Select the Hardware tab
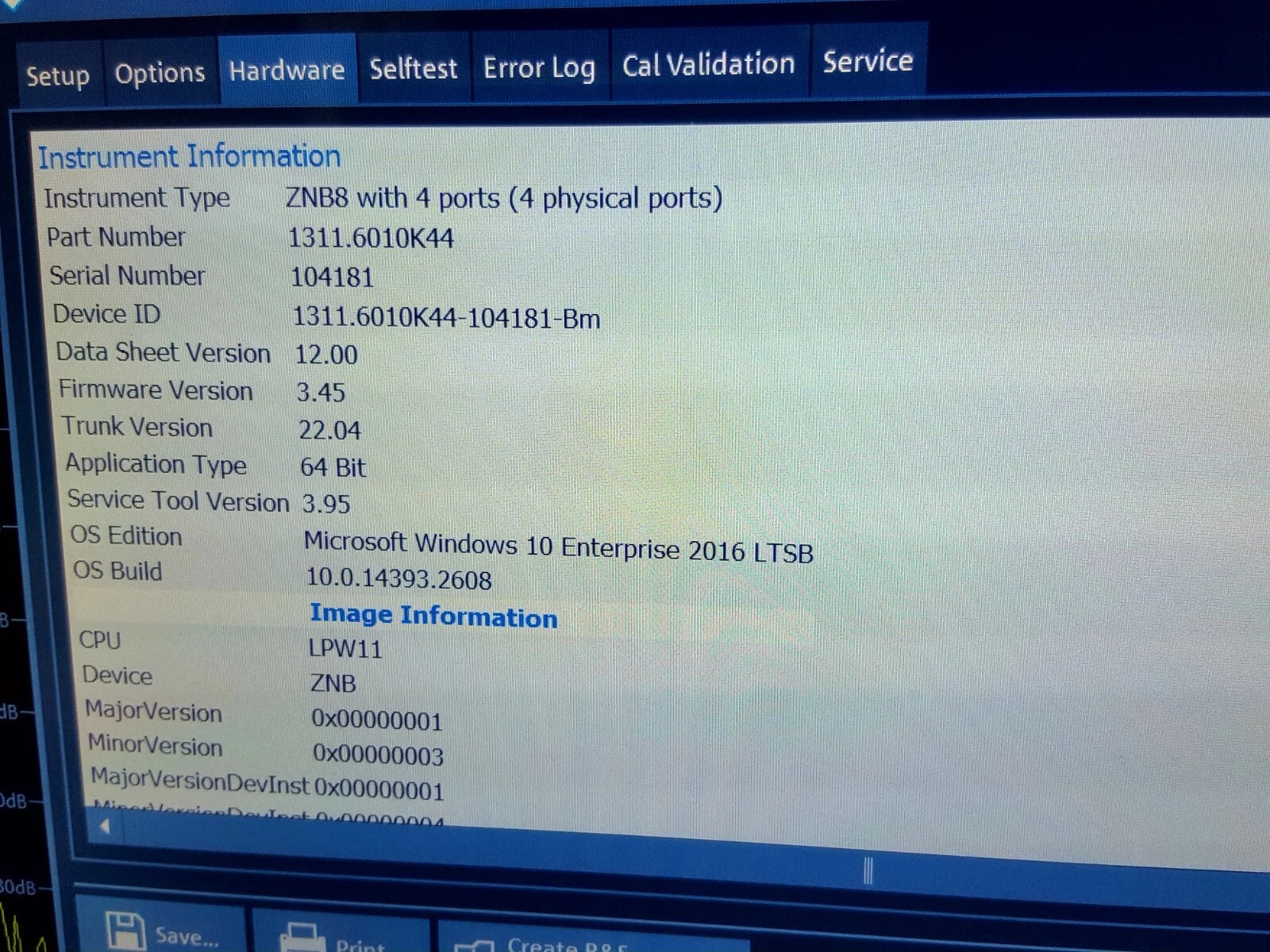The image size is (1270, 952). coord(287,70)
